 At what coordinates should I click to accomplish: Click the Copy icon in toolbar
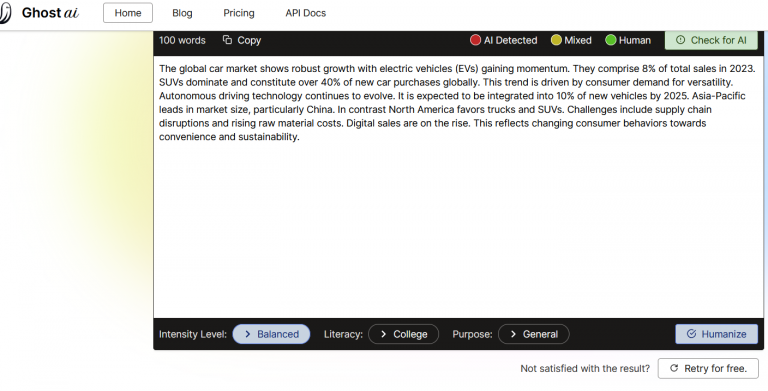point(227,40)
